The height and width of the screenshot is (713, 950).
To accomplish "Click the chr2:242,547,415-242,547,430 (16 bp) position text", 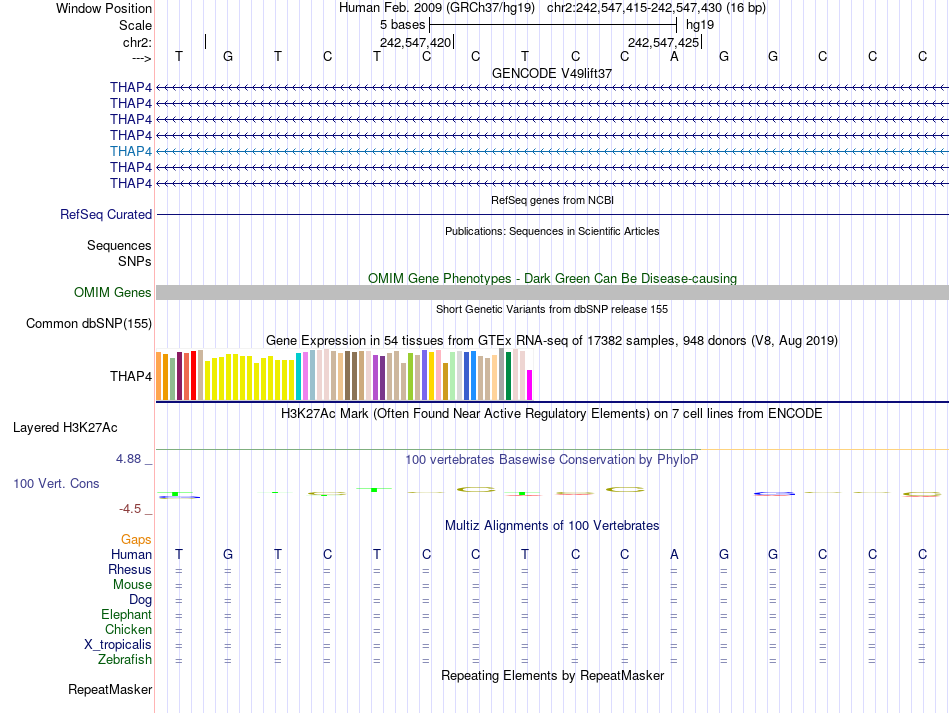I will [656, 8].
